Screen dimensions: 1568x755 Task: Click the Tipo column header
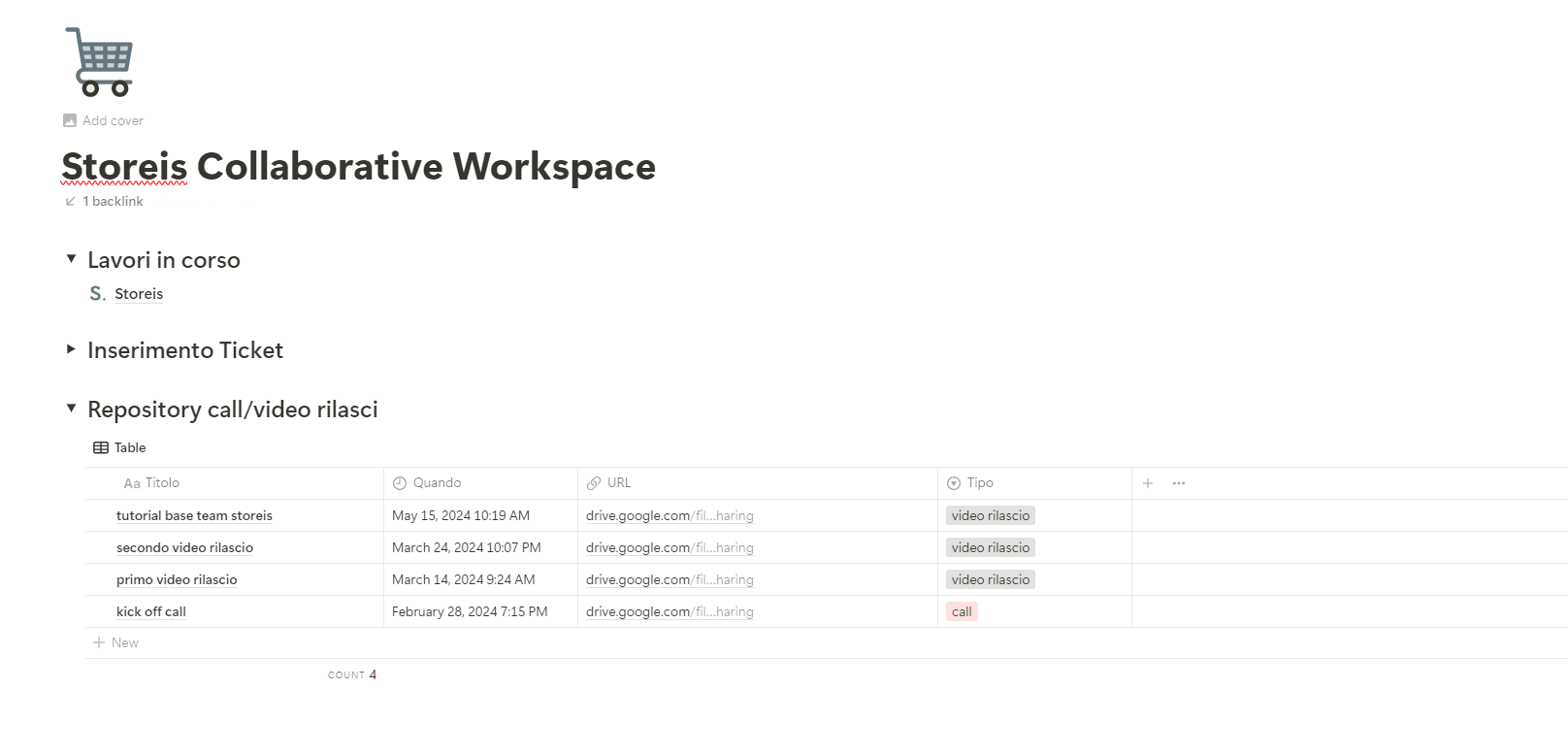[x=1034, y=482]
